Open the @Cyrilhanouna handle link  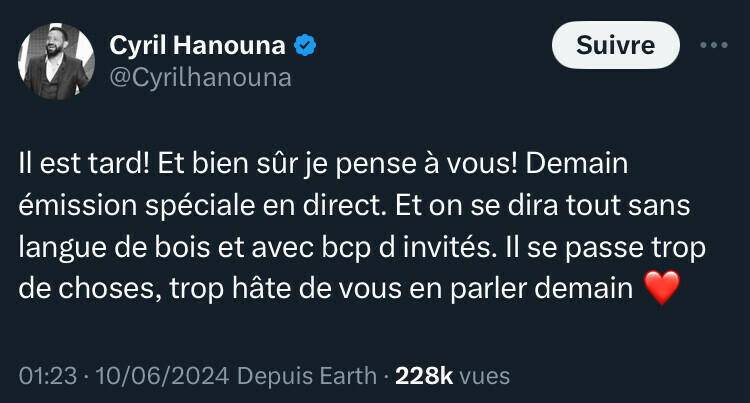200,78
